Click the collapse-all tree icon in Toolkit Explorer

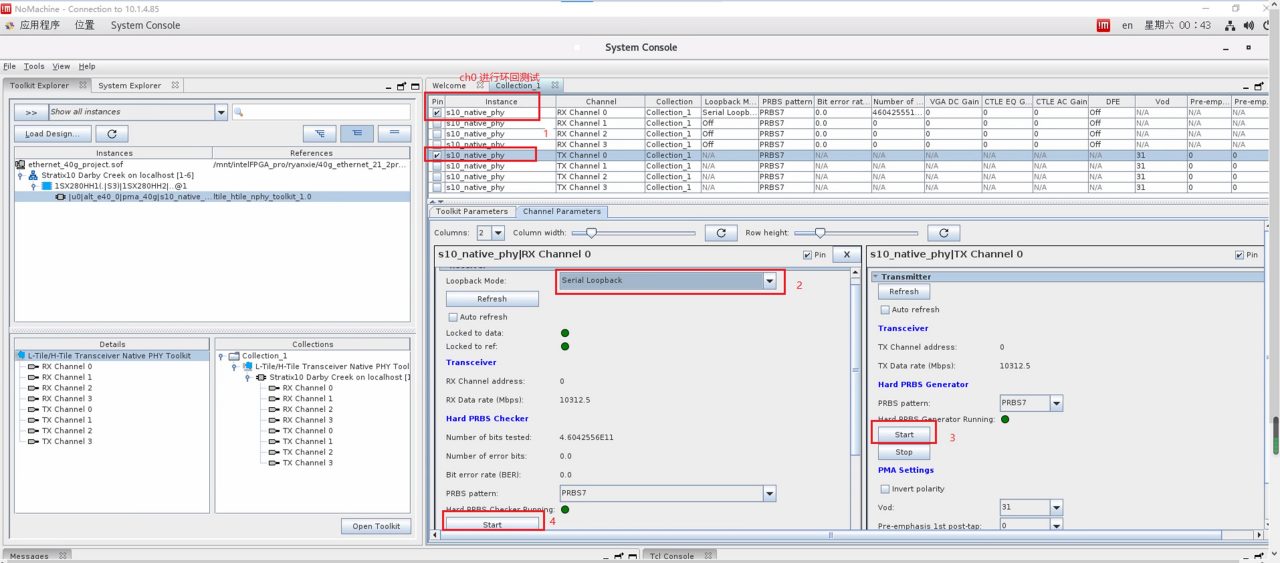point(357,133)
